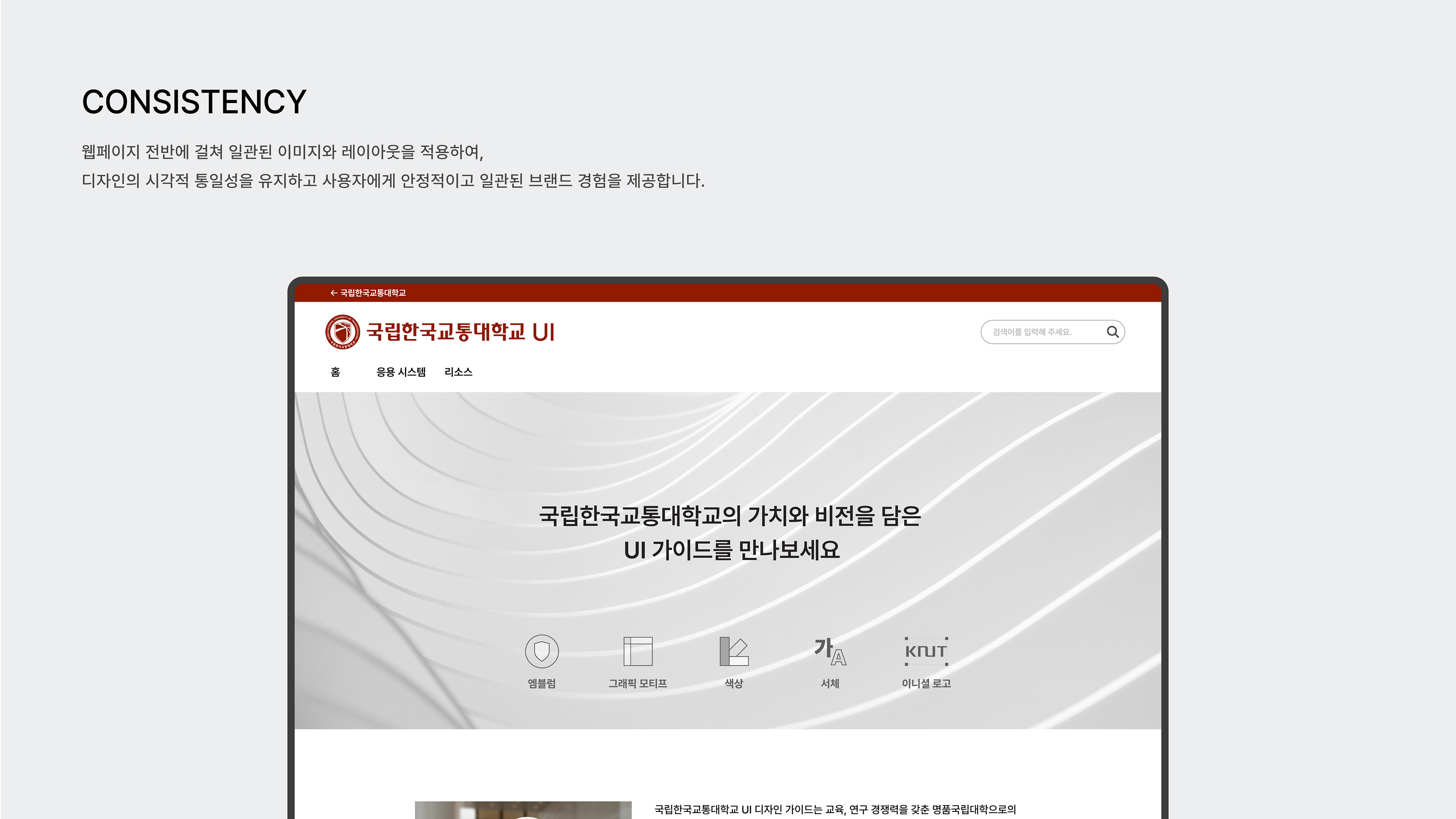The height and width of the screenshot is (819, 1456).
Task: Click the 이니셜 로고 label
Action: pos(926,683)
